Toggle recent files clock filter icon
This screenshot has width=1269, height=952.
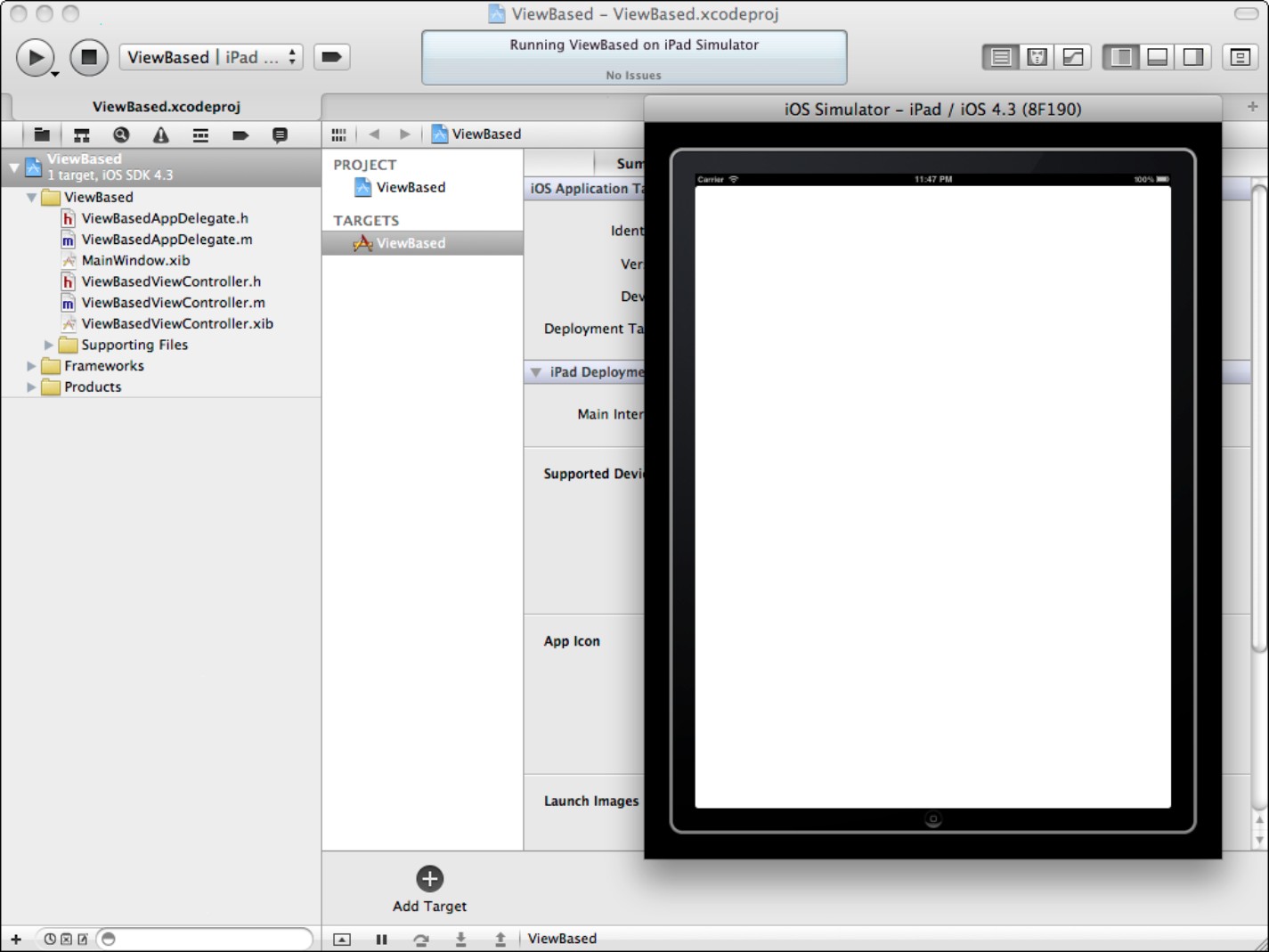(50, 939)
